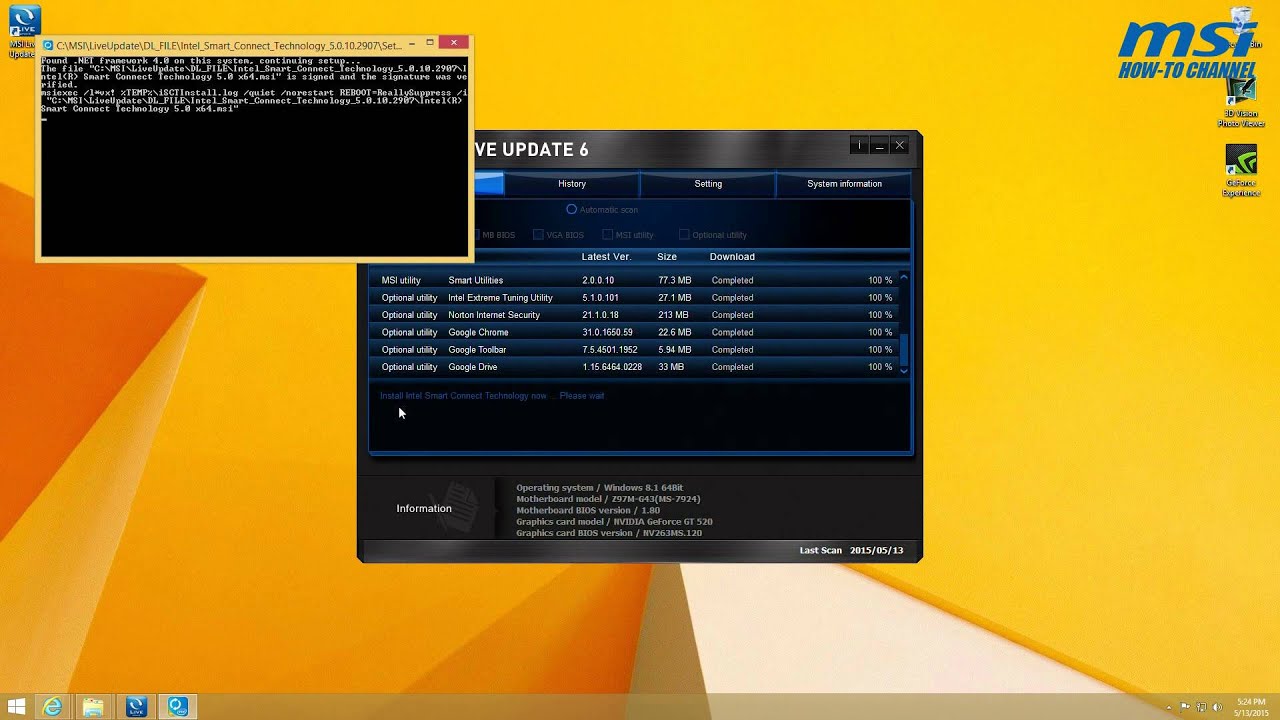Select the Norton Internet Security row
1280x720 pixels.
point(636,315)
